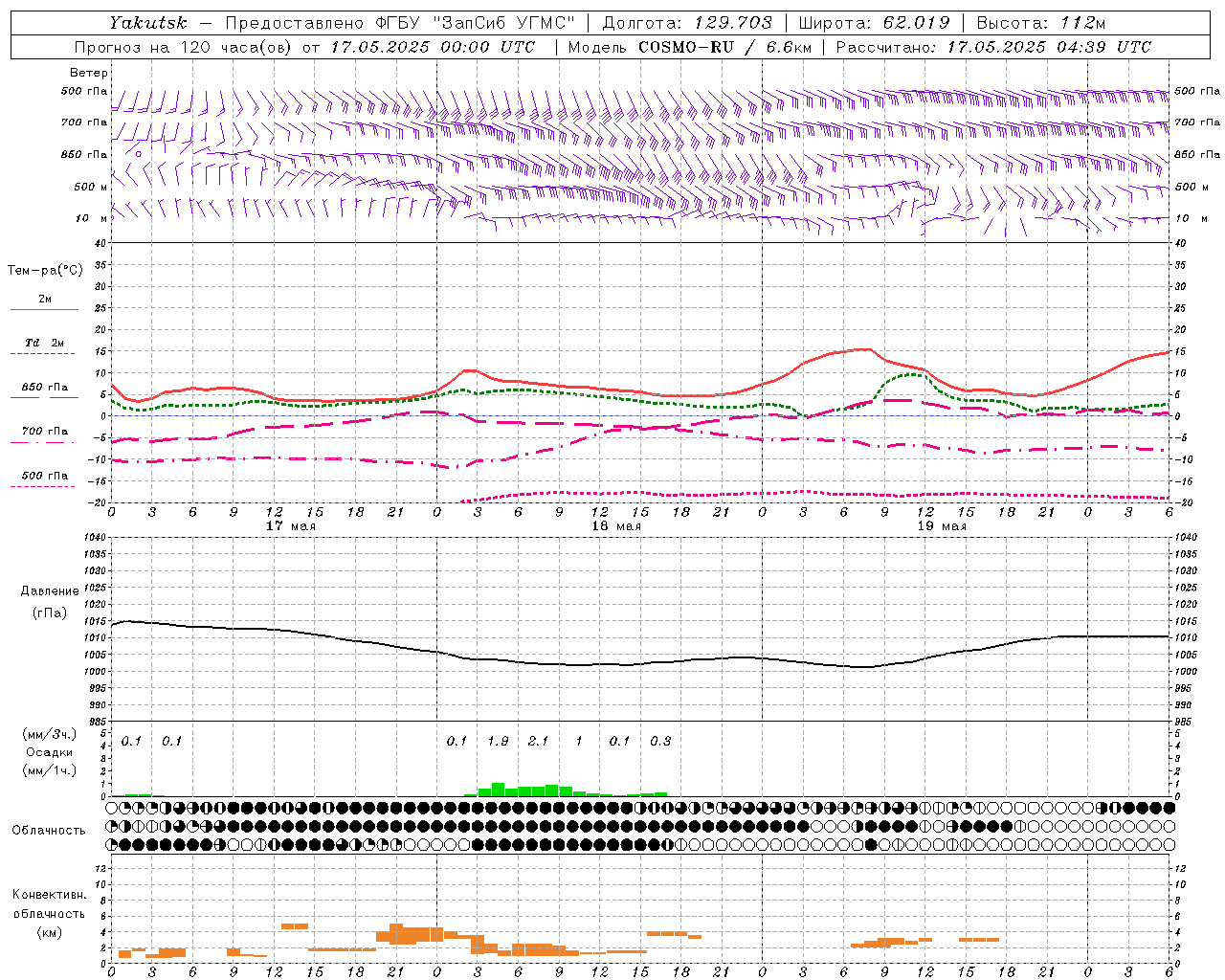This screenshot has height=980, width=1225.
Task: Click the forecast start "17.05.2025 00:00 UTC"
Action: point(434,47)
